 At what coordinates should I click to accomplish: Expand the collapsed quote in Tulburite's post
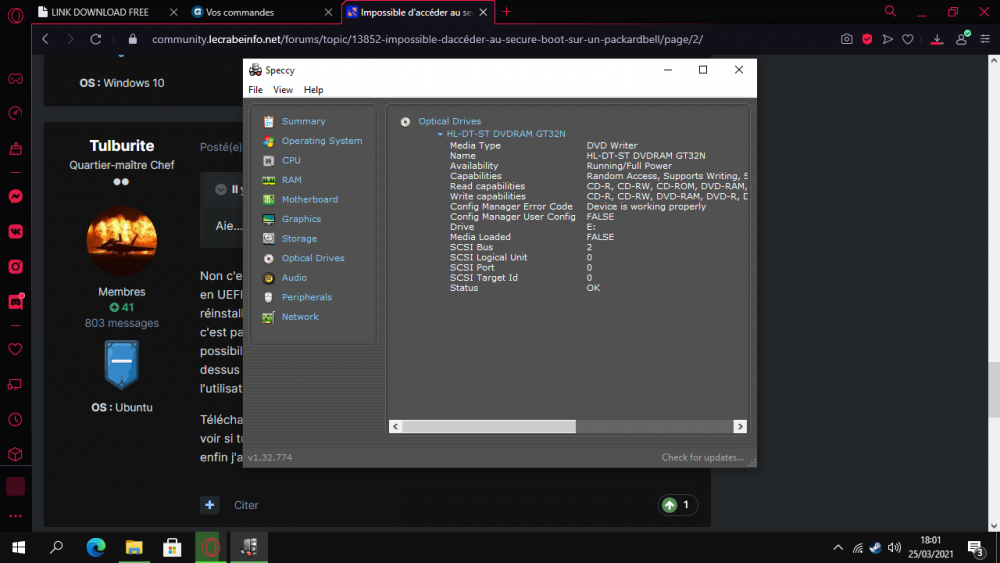(x=221, y=189)
